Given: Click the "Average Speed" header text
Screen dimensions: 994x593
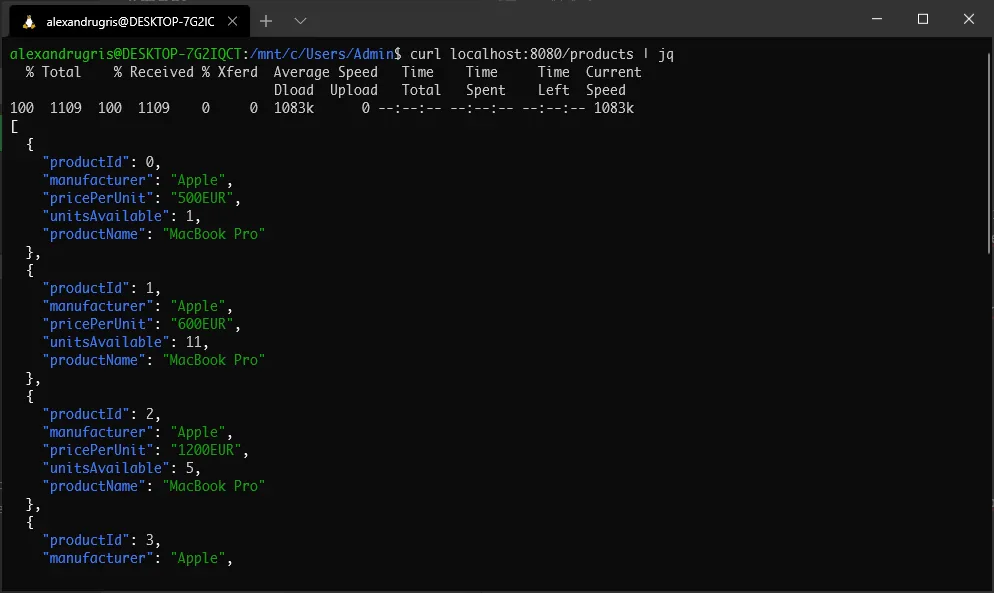Looking at the screenshot, I should [x=326, y=72].
